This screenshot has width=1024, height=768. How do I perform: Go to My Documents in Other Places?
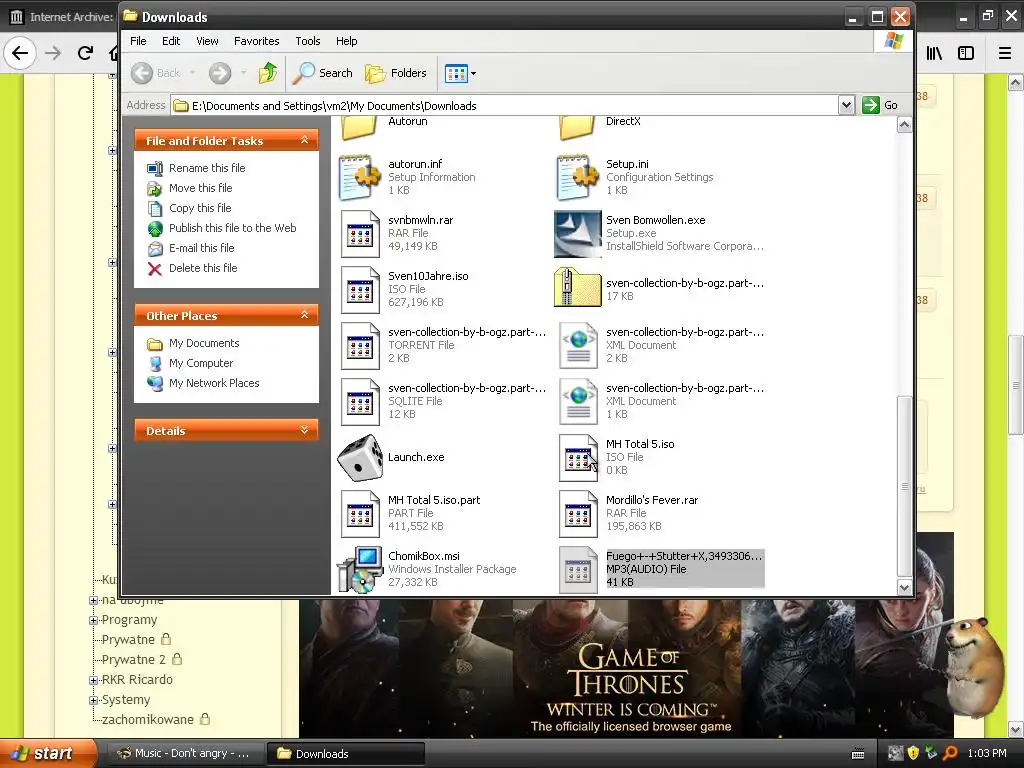click(204, 343)
